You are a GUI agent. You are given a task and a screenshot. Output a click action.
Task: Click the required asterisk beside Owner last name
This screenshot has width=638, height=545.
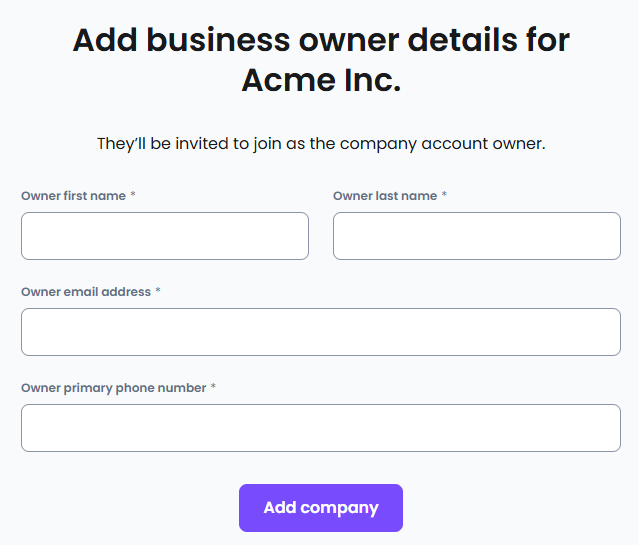pos(444,196)
